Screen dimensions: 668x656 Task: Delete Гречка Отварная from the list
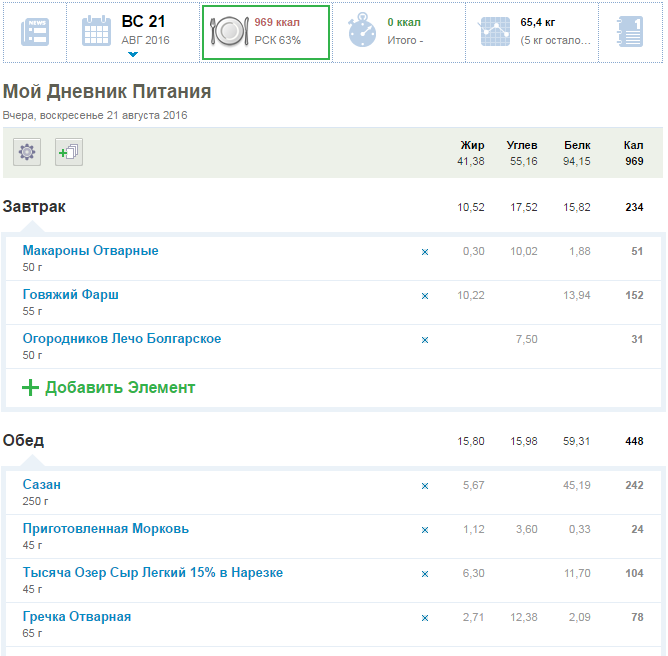(x=424, y=618)
